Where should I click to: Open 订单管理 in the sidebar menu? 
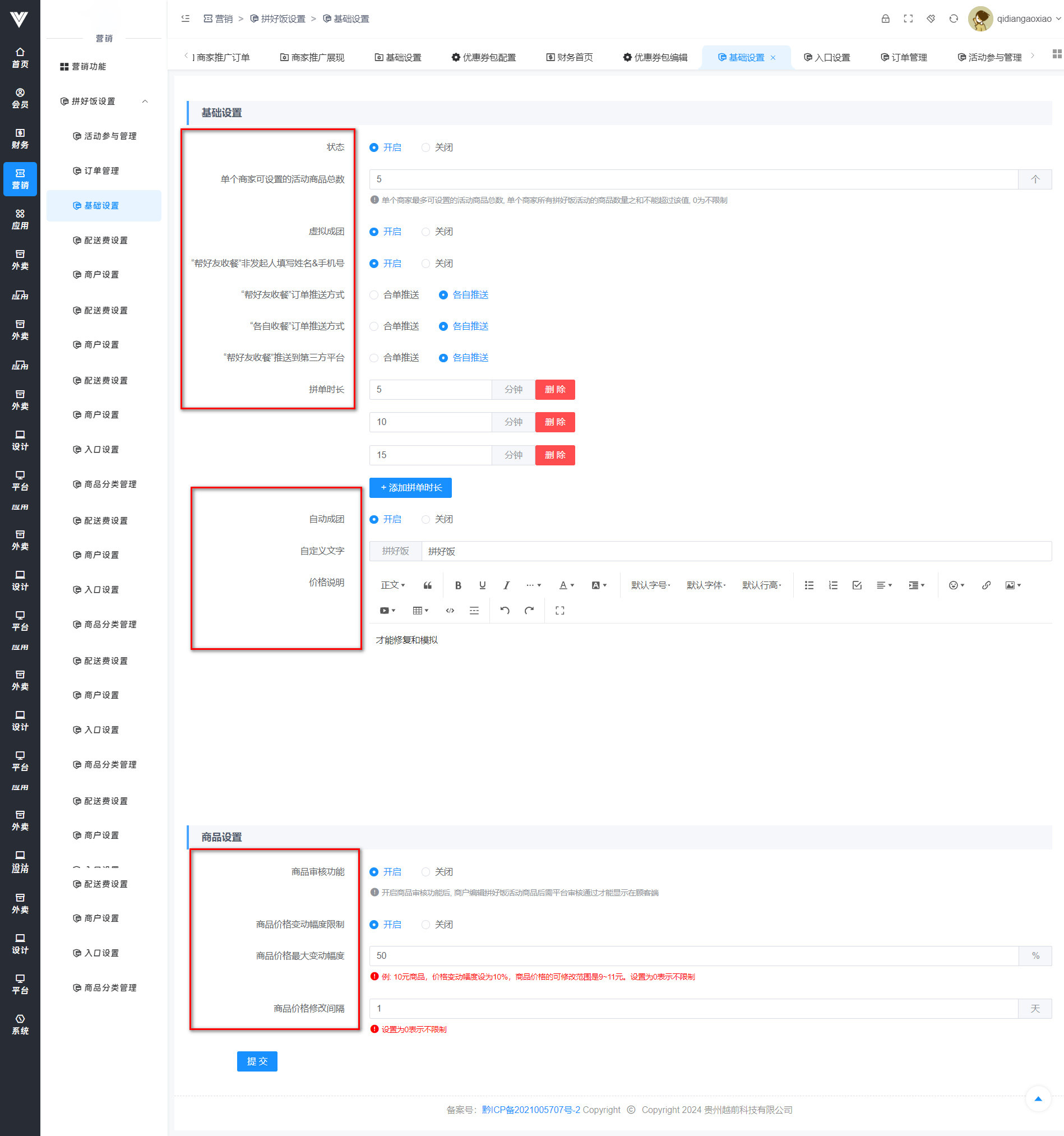[101, 171]
